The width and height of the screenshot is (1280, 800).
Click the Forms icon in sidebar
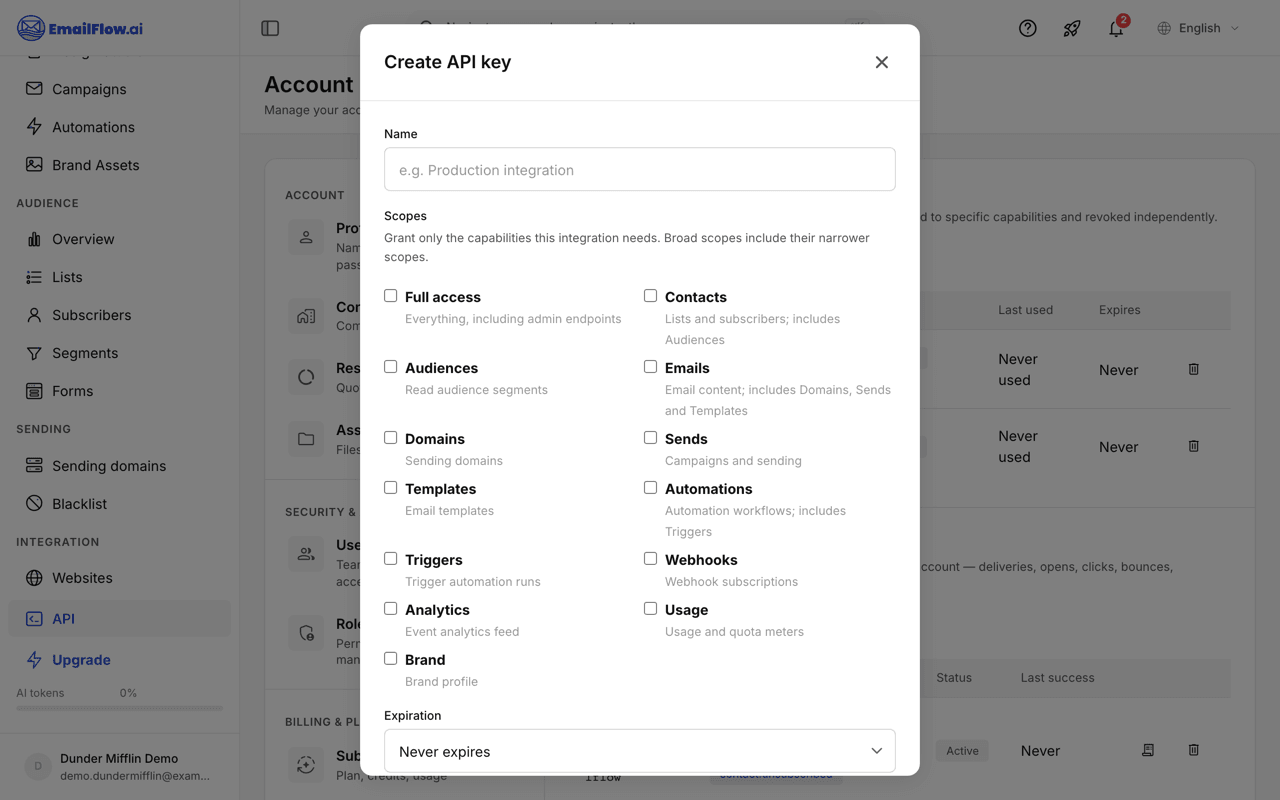coord(34,391)
